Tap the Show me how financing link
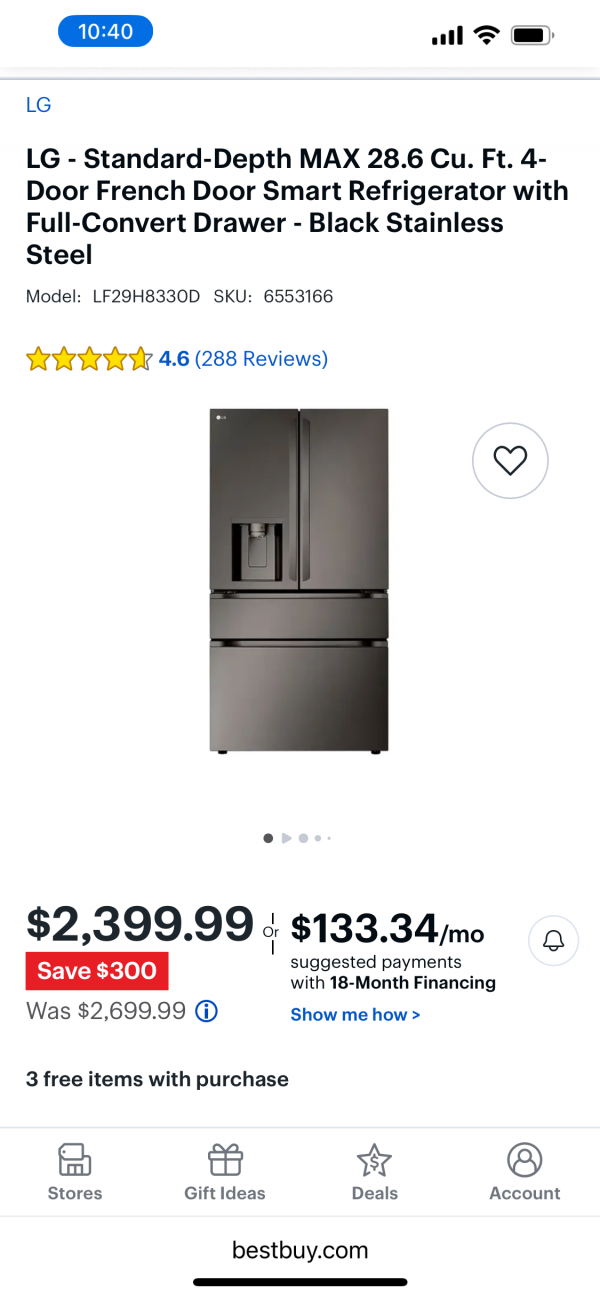Image resolution: width=600 pixels, height=1299 pixels. [x=355, y=1014]
